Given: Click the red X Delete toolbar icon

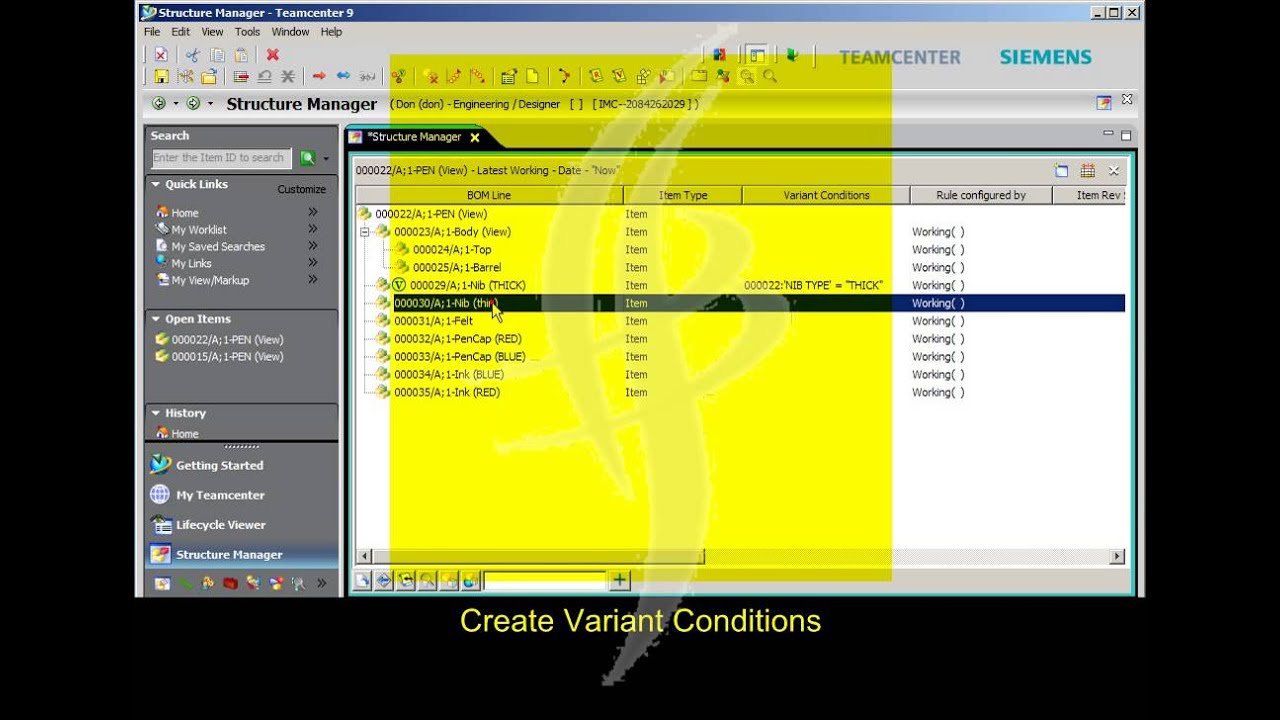Looking at the screenshot, I should pos(273,55).
